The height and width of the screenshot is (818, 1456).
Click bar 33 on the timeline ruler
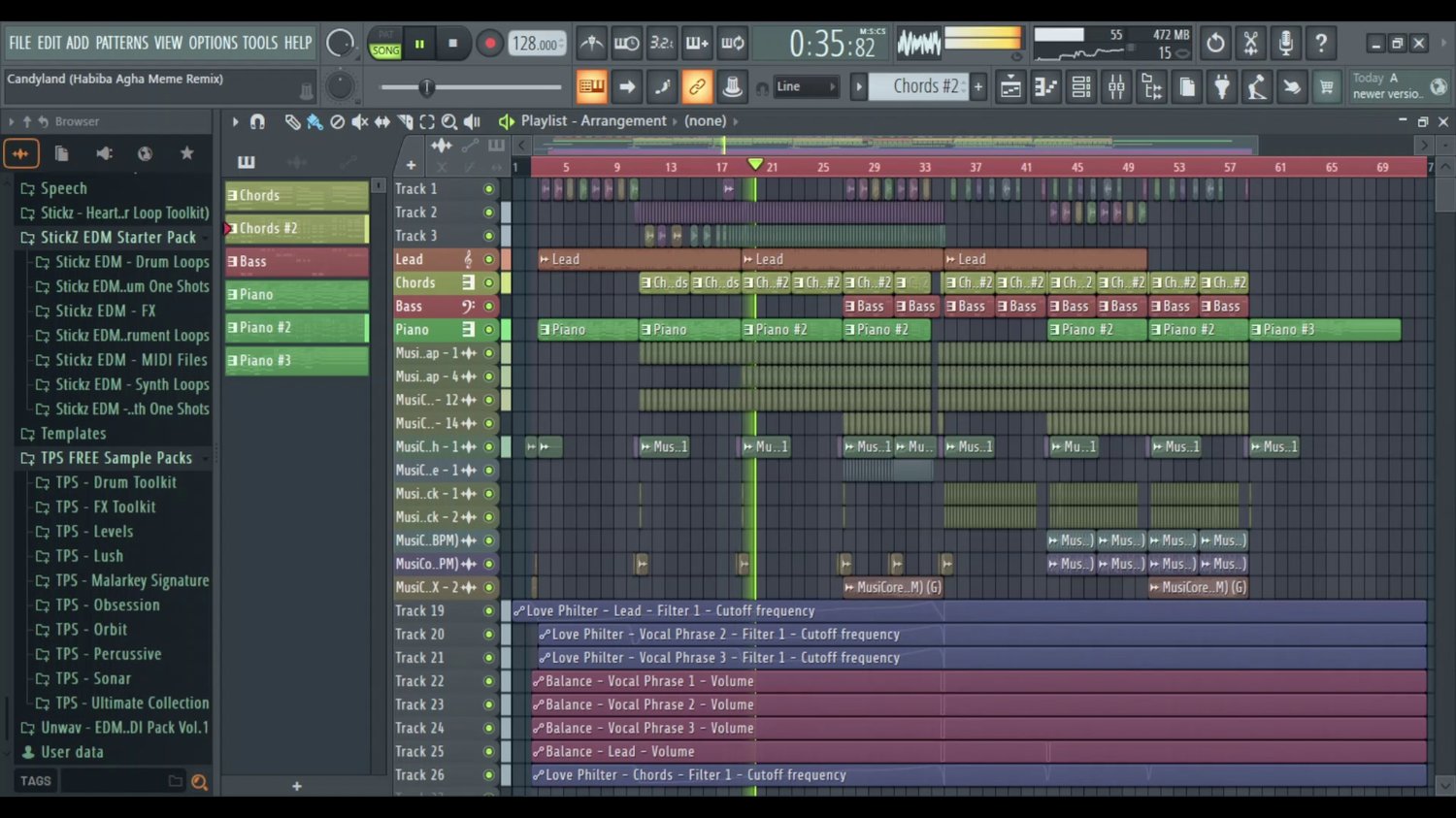tap(924, 167)
